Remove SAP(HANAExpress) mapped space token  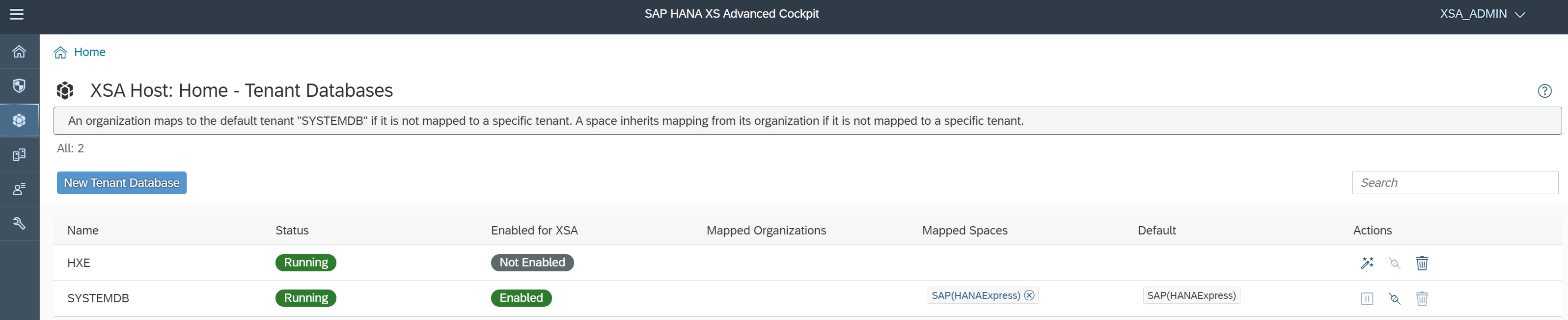coord(1029,295)
